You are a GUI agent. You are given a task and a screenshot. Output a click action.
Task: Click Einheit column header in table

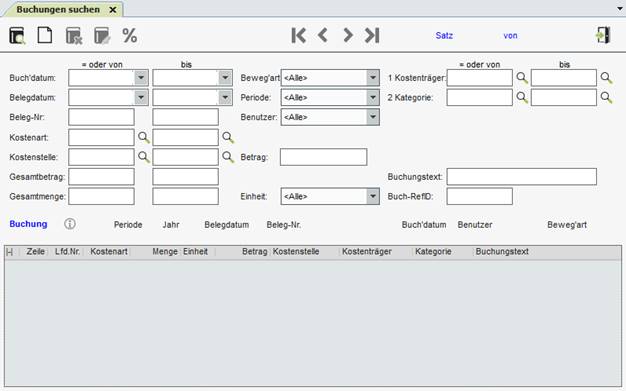196,252
